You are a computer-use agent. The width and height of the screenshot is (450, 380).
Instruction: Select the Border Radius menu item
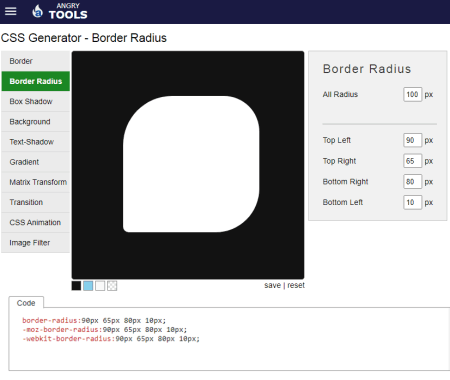point(36,81)
